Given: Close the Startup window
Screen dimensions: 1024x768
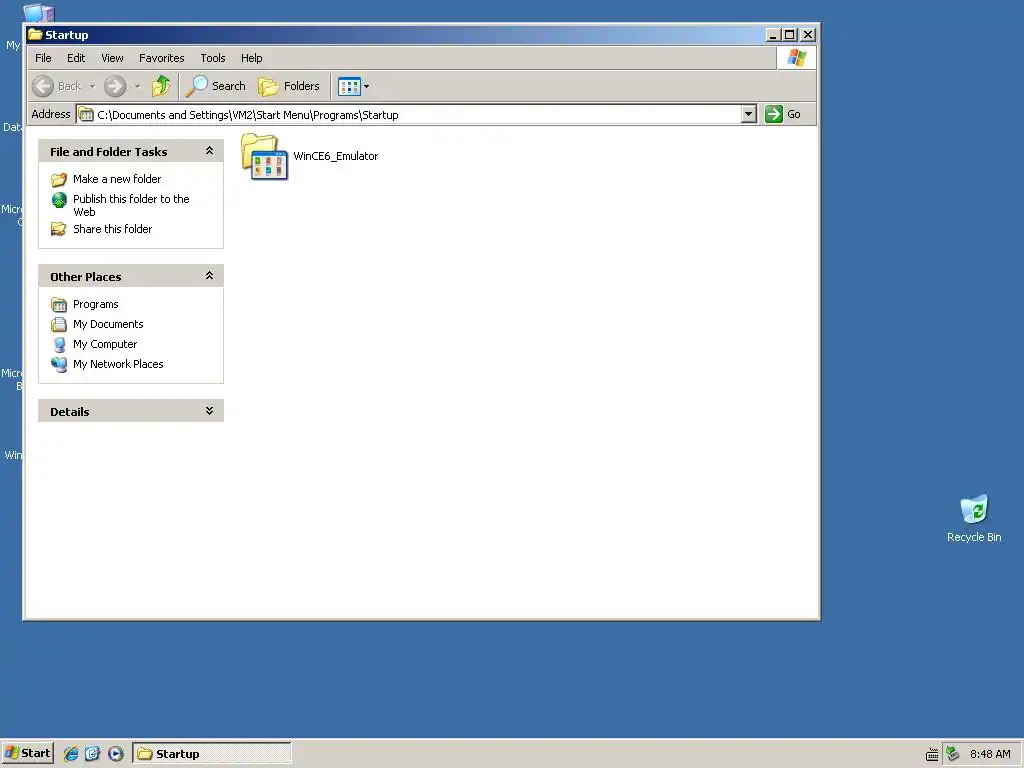Looking at the screenshot, I should pyautogui.click(x=808, y=35).
